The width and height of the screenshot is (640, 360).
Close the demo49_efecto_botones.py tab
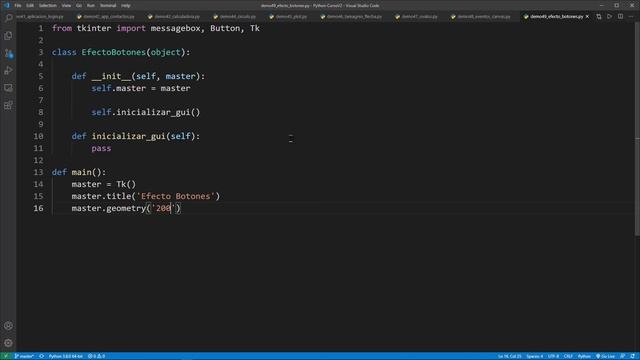pyautogui.click(x=587, y=17)
